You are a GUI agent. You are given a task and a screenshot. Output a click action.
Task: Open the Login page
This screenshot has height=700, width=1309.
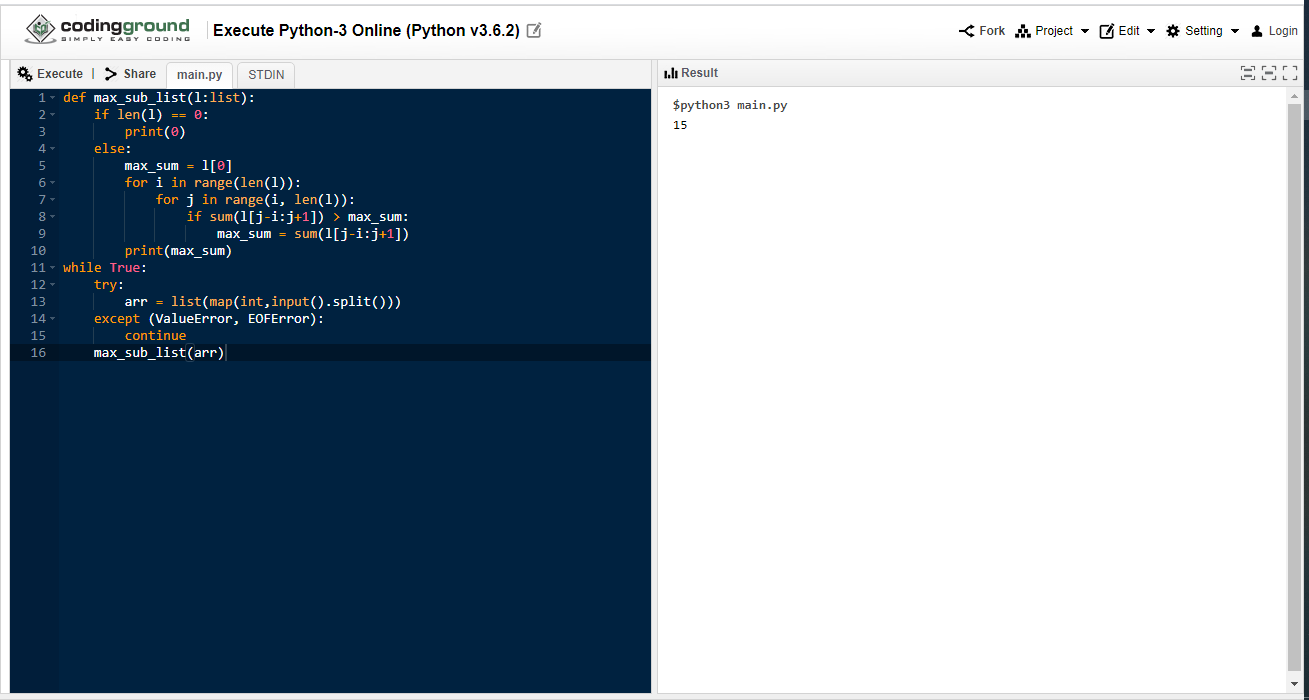[1274, 31]
